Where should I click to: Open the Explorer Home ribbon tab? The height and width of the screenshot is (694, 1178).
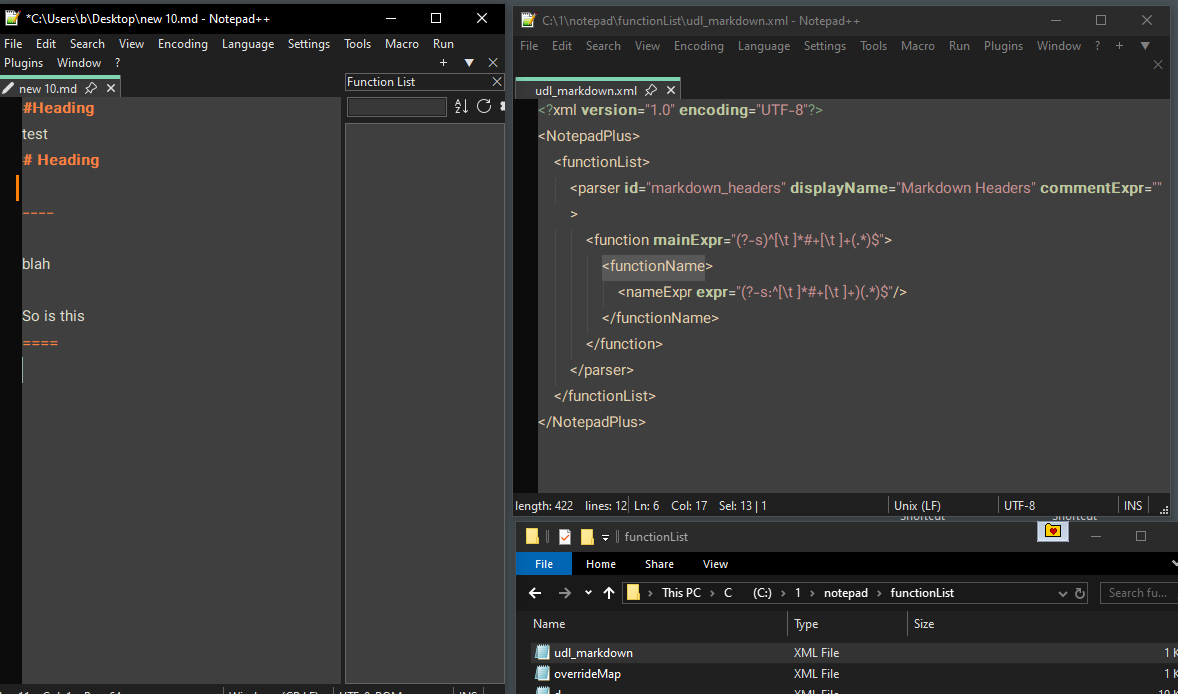click(x=601, y=564)
